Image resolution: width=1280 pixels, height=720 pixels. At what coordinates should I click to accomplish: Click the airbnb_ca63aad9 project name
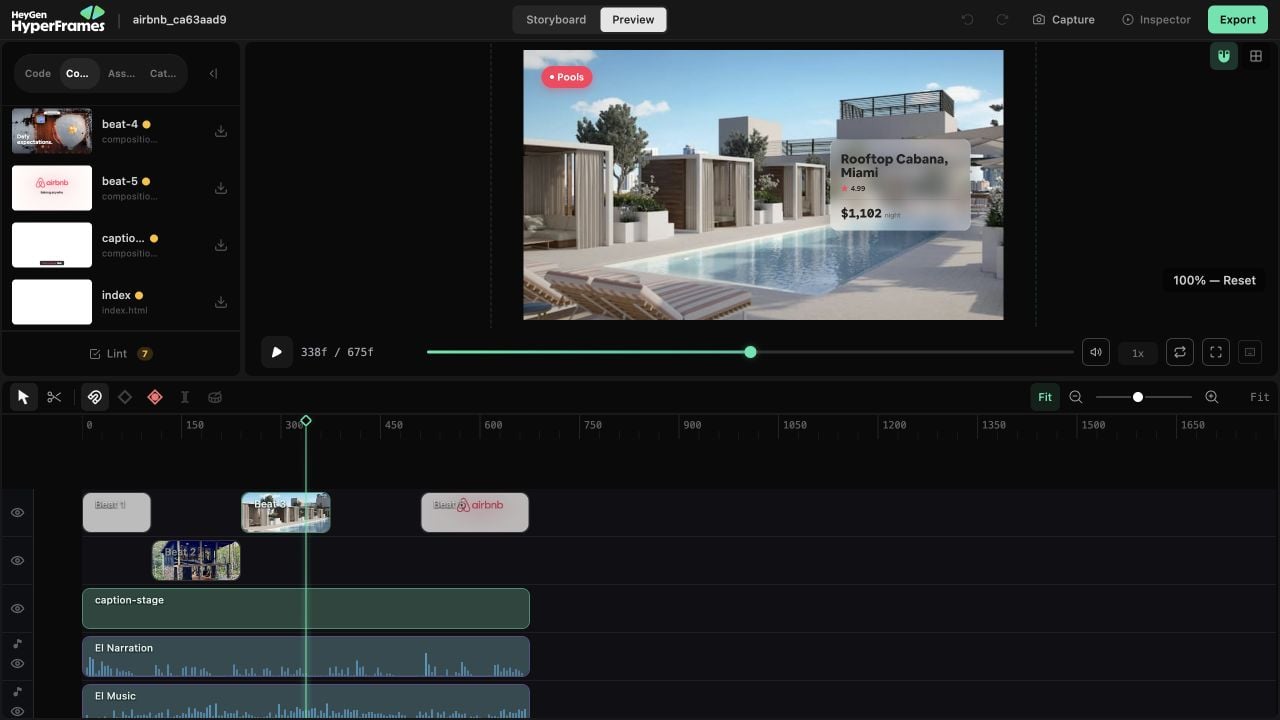pos(180,19)
